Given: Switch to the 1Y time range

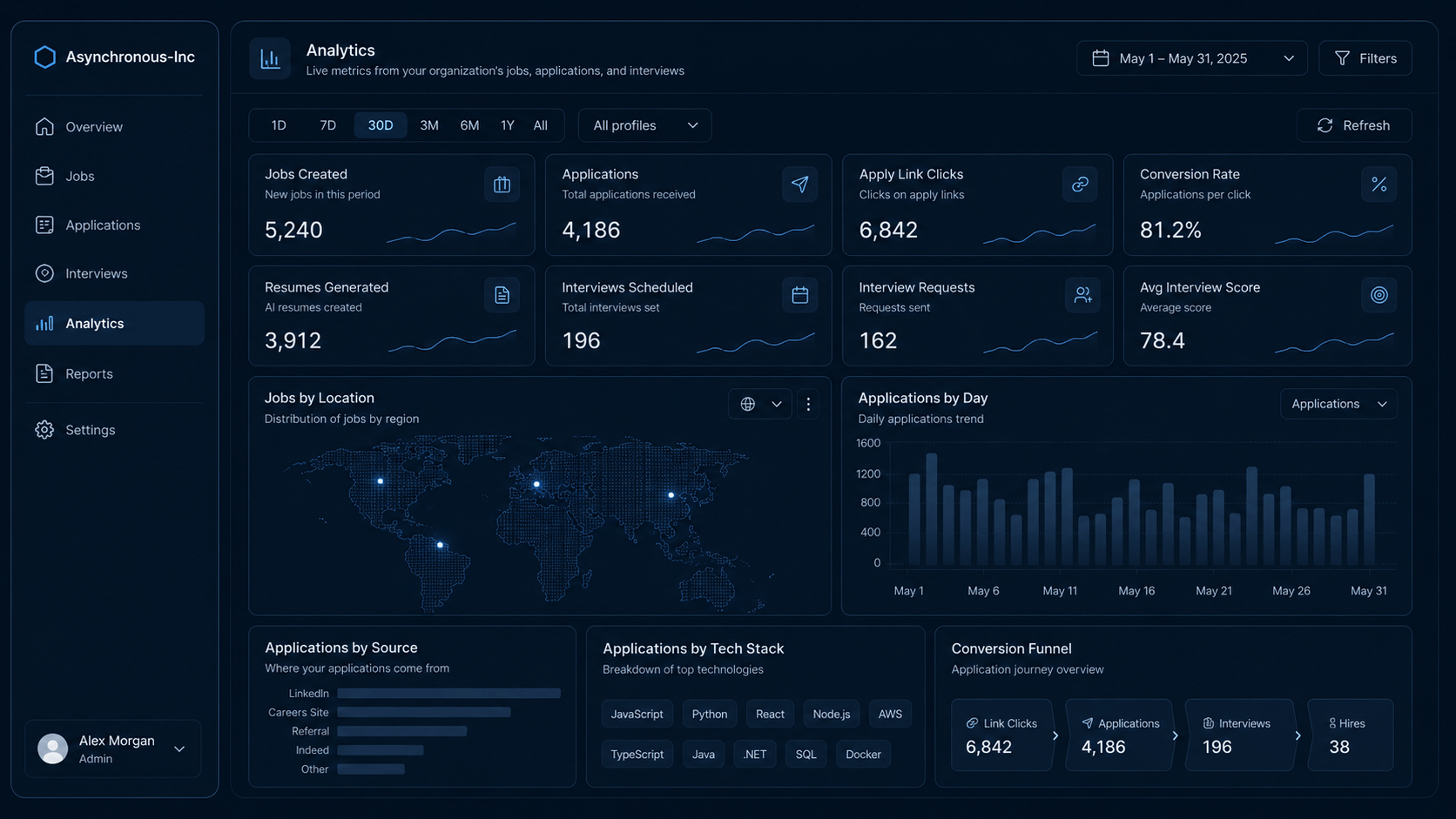Looking at the screenshot, I should (x=508, y=125).
